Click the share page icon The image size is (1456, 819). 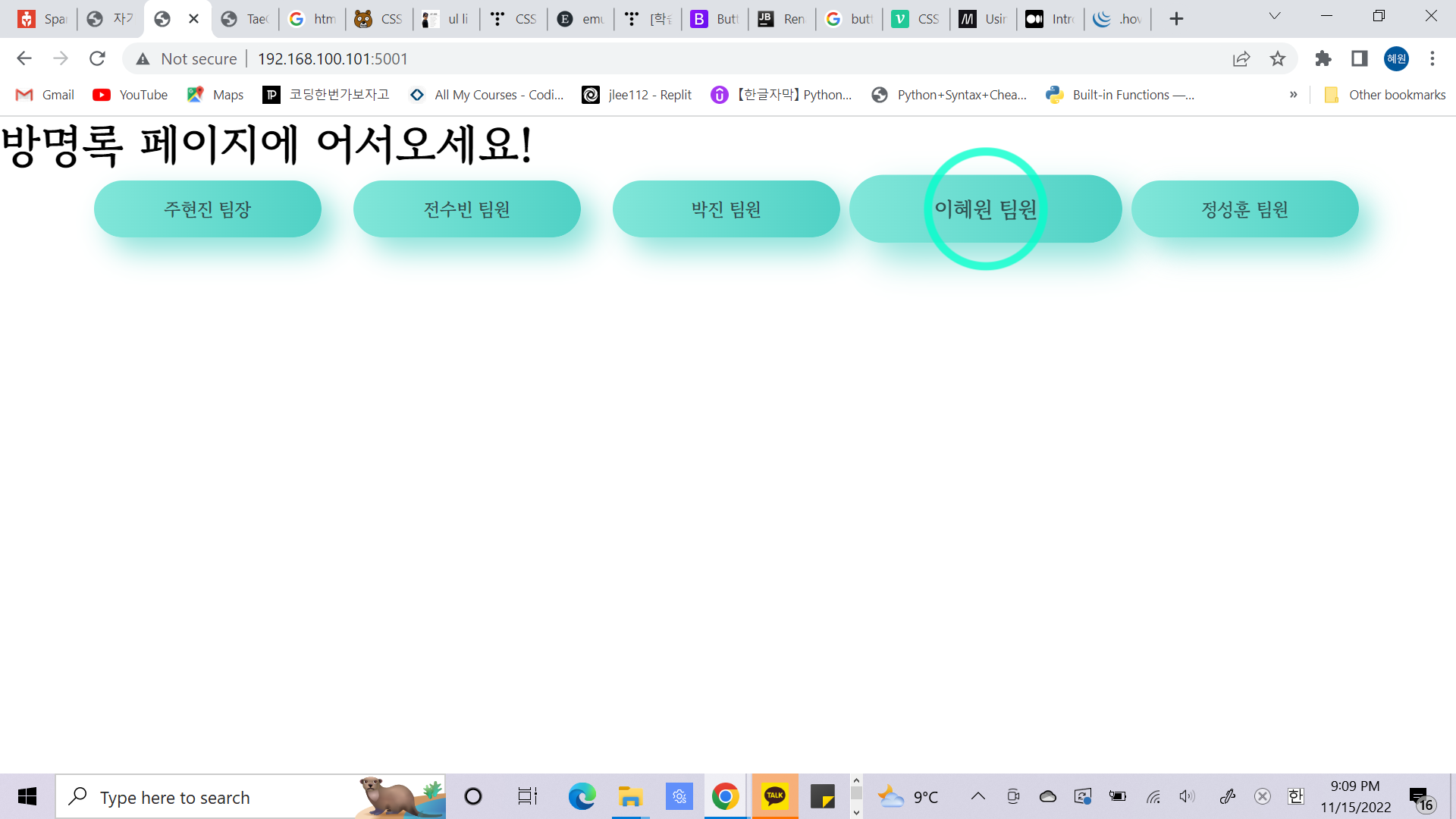(x=1241, y=58)
